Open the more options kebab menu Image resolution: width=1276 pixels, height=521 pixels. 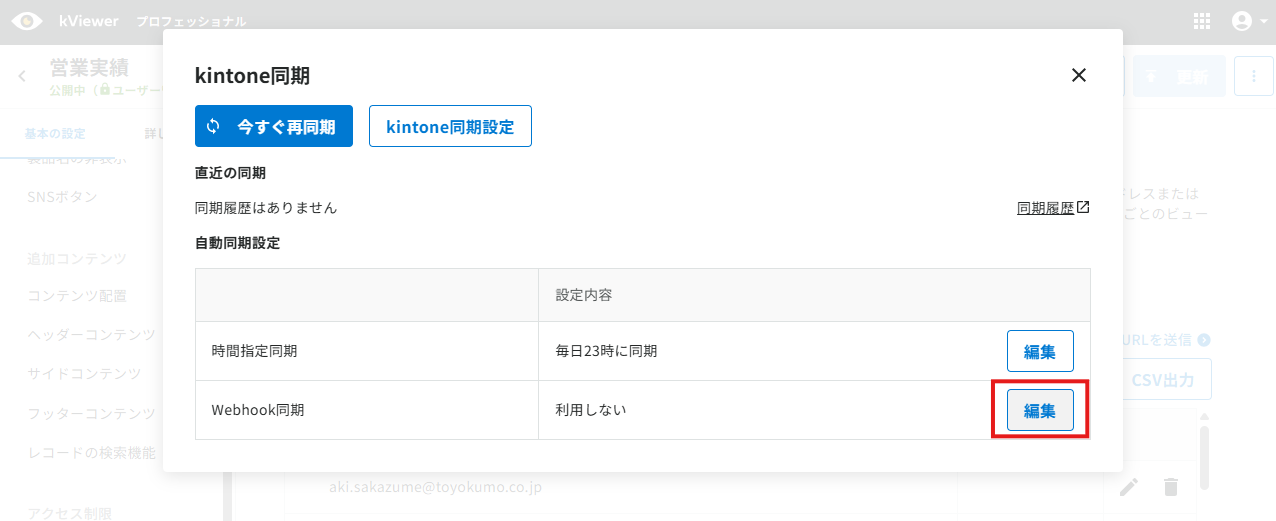tap(1254, 76)
